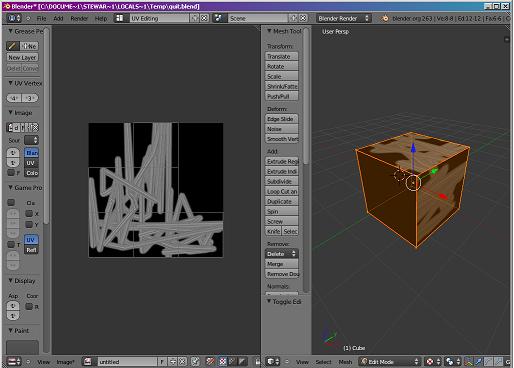Collapse the UV Vertex panel
The height and width of the screenshot is (368, 514).
click(x=10, y=83)
